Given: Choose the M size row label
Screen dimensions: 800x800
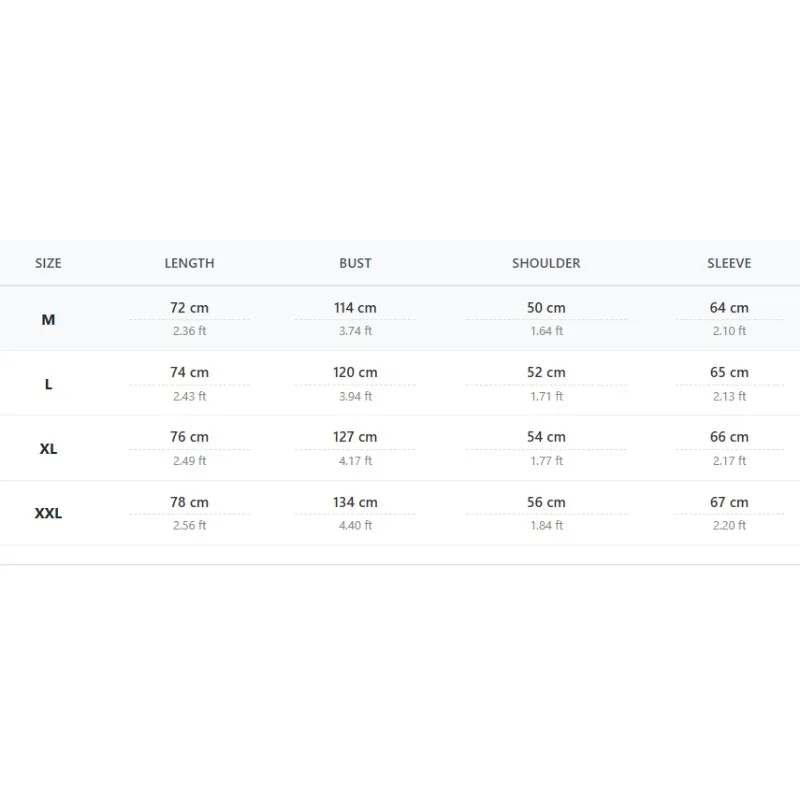Looking at the screenshot, I should coord(48,320).
